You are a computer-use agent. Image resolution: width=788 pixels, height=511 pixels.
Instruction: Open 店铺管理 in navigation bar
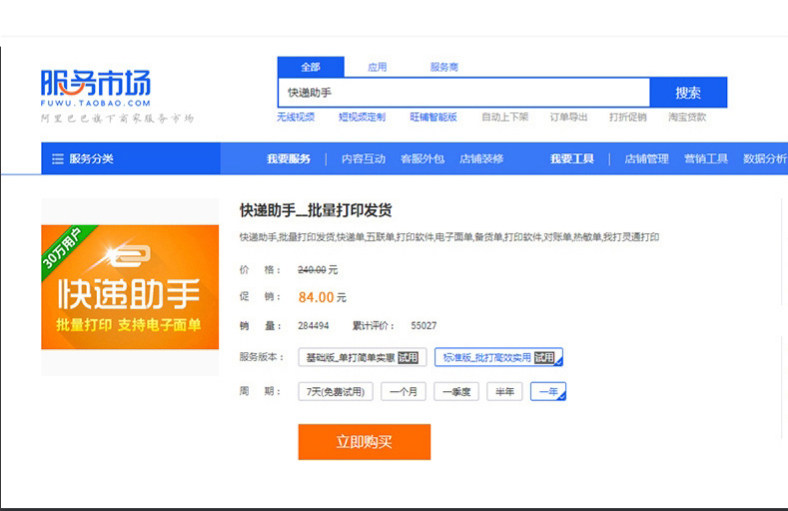(646, 159)
